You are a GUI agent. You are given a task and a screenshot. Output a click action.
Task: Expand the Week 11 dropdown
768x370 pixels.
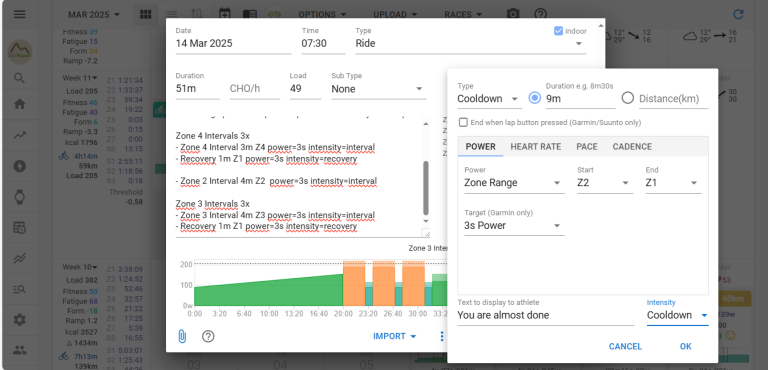(x=80, y=78)
